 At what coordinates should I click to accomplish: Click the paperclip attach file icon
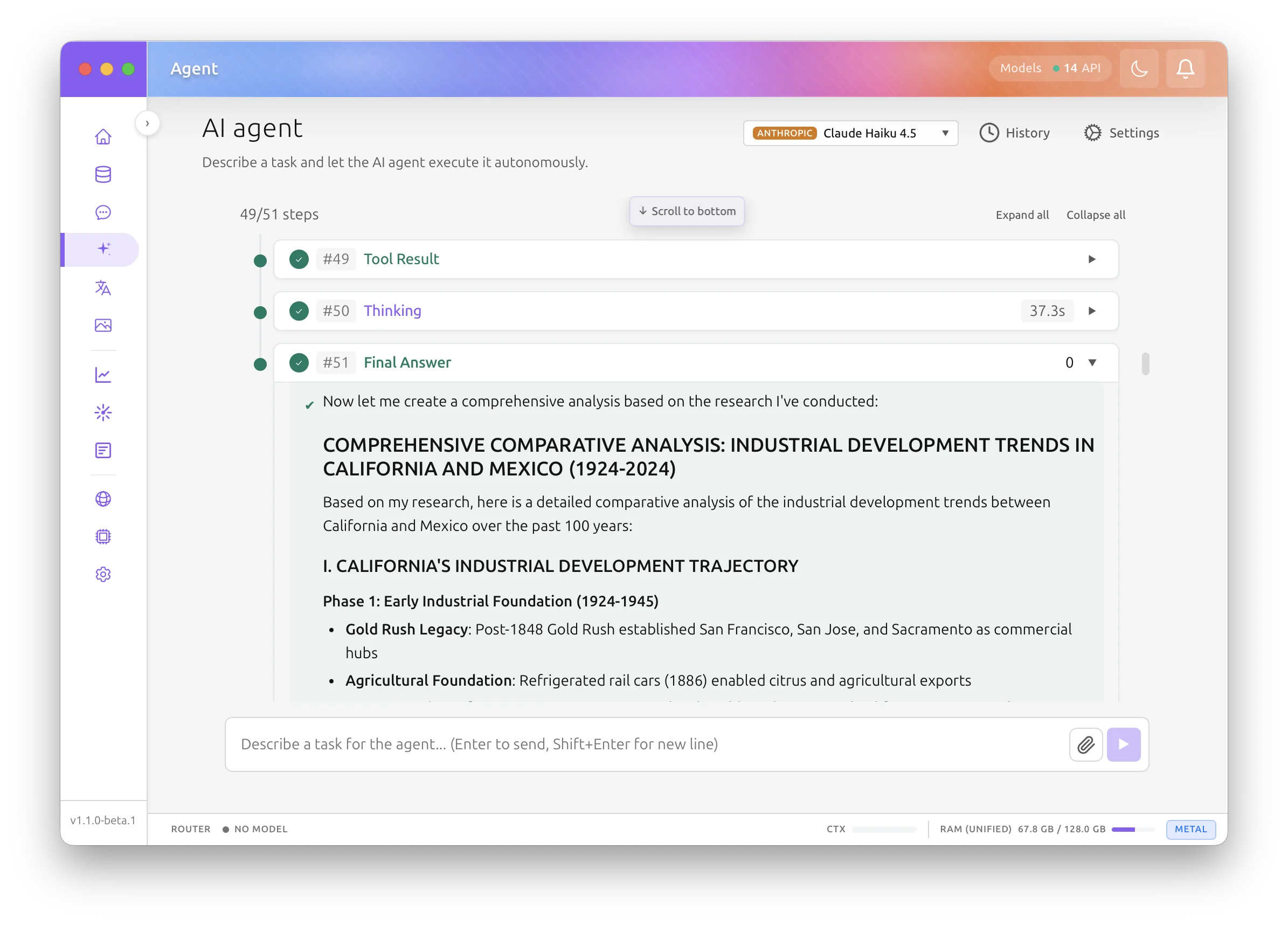click(1085, 744)
